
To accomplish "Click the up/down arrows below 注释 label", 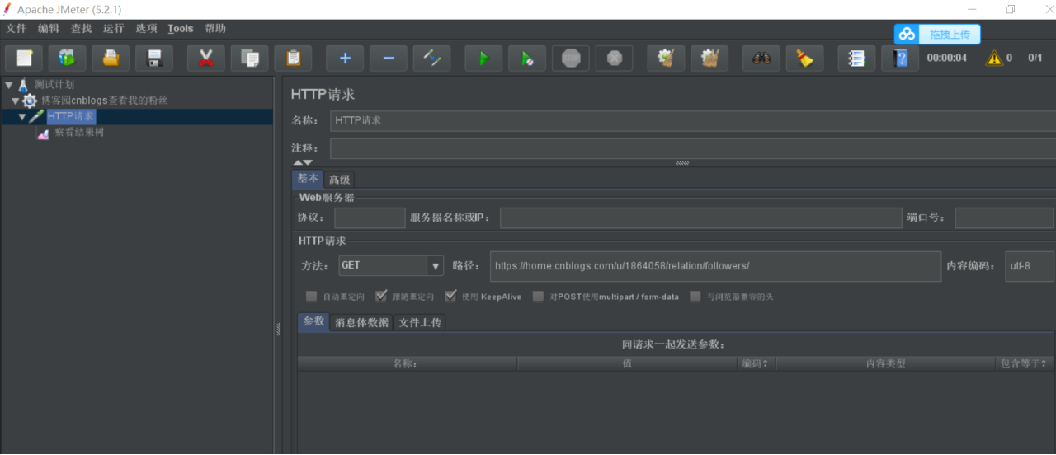I will point(302,163).
